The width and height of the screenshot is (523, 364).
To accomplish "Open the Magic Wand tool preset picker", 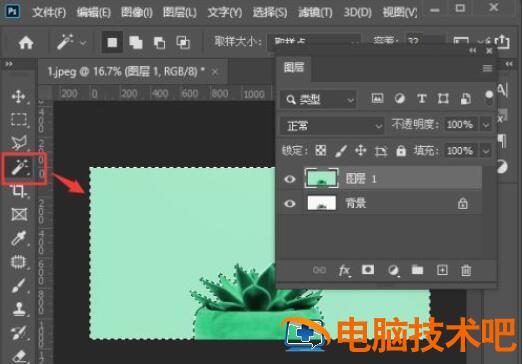I will point(71,43).
